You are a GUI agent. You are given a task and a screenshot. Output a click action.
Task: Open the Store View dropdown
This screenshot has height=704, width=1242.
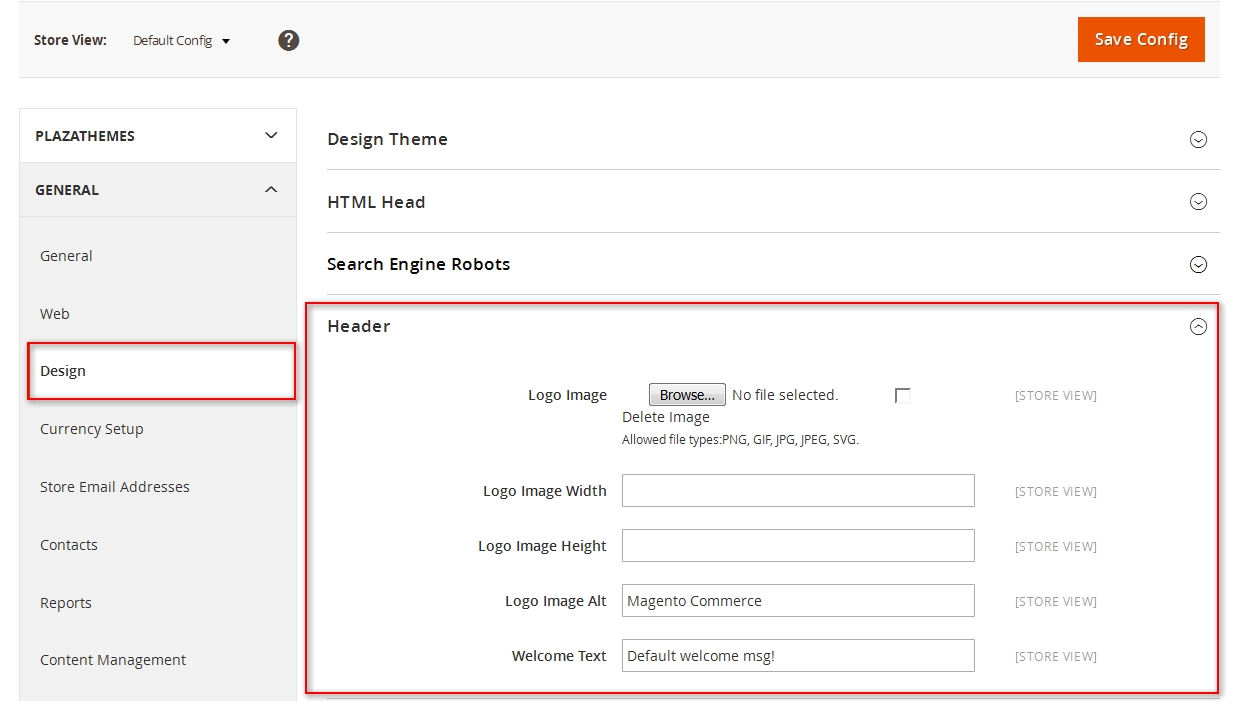coord(182,41)
